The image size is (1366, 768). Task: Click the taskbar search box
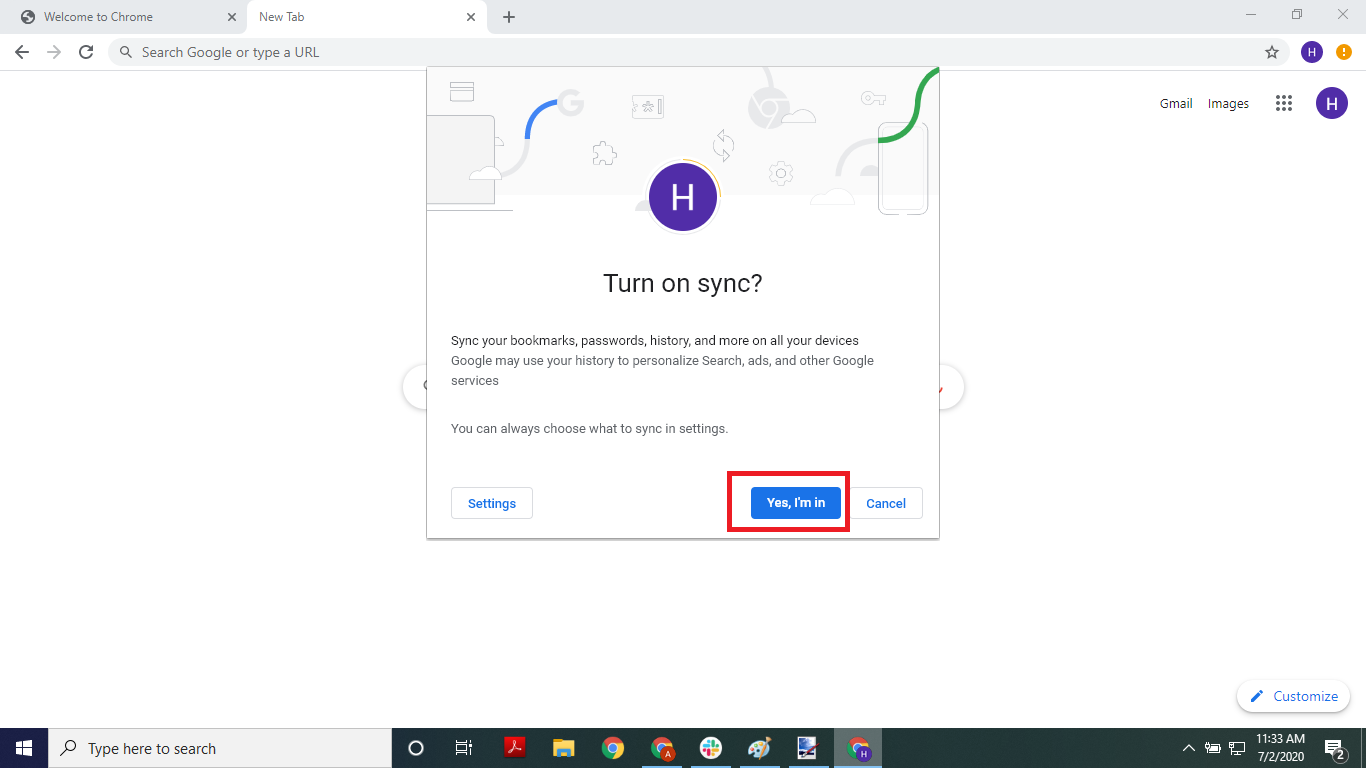tap(220, 748)
